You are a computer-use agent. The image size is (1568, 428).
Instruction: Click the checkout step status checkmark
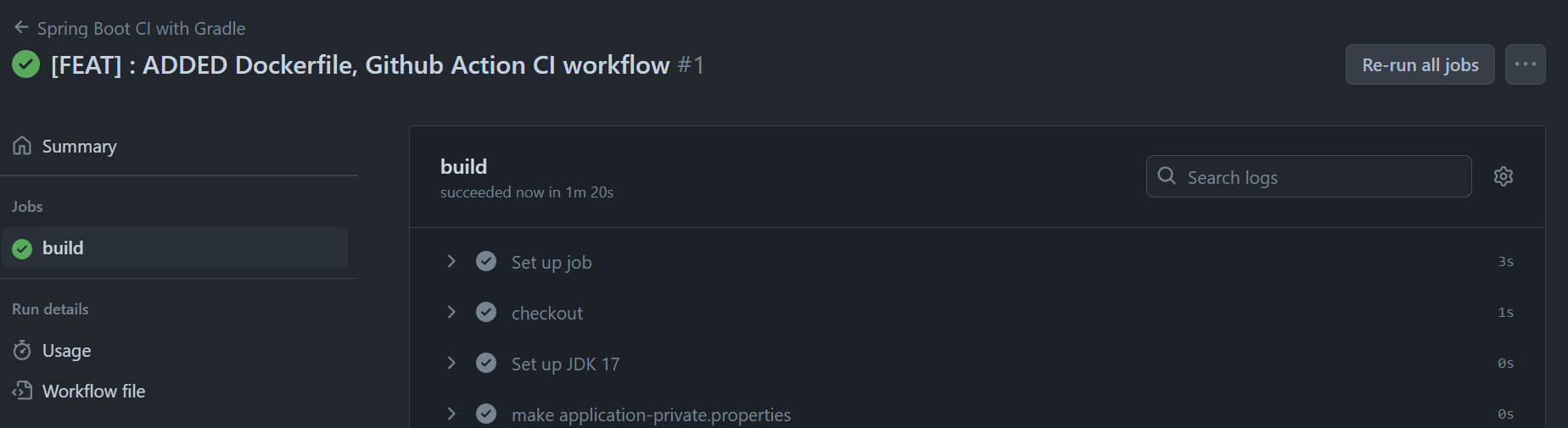coord(486,312)
